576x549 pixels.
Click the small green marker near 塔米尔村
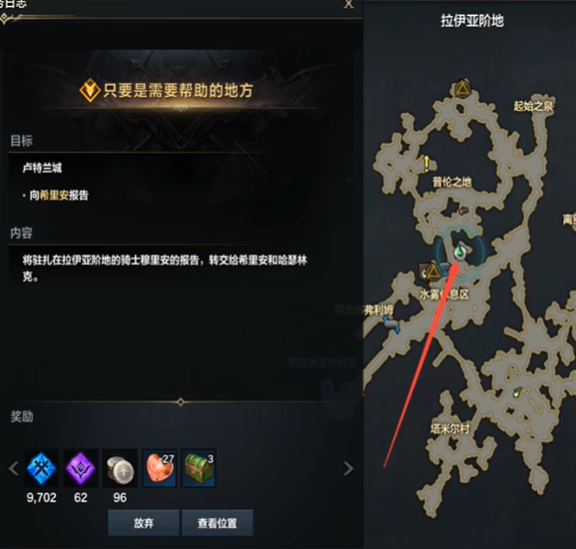click(517, 392)
